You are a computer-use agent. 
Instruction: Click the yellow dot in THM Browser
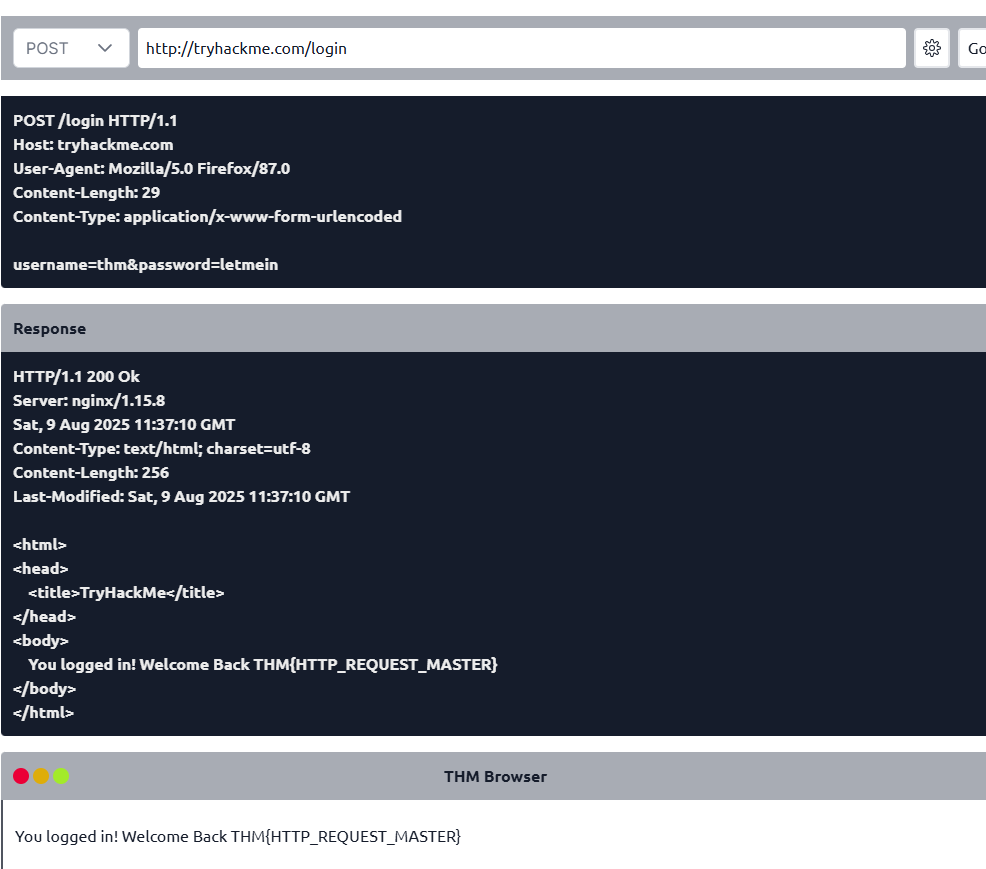click(x=41, y=776)
